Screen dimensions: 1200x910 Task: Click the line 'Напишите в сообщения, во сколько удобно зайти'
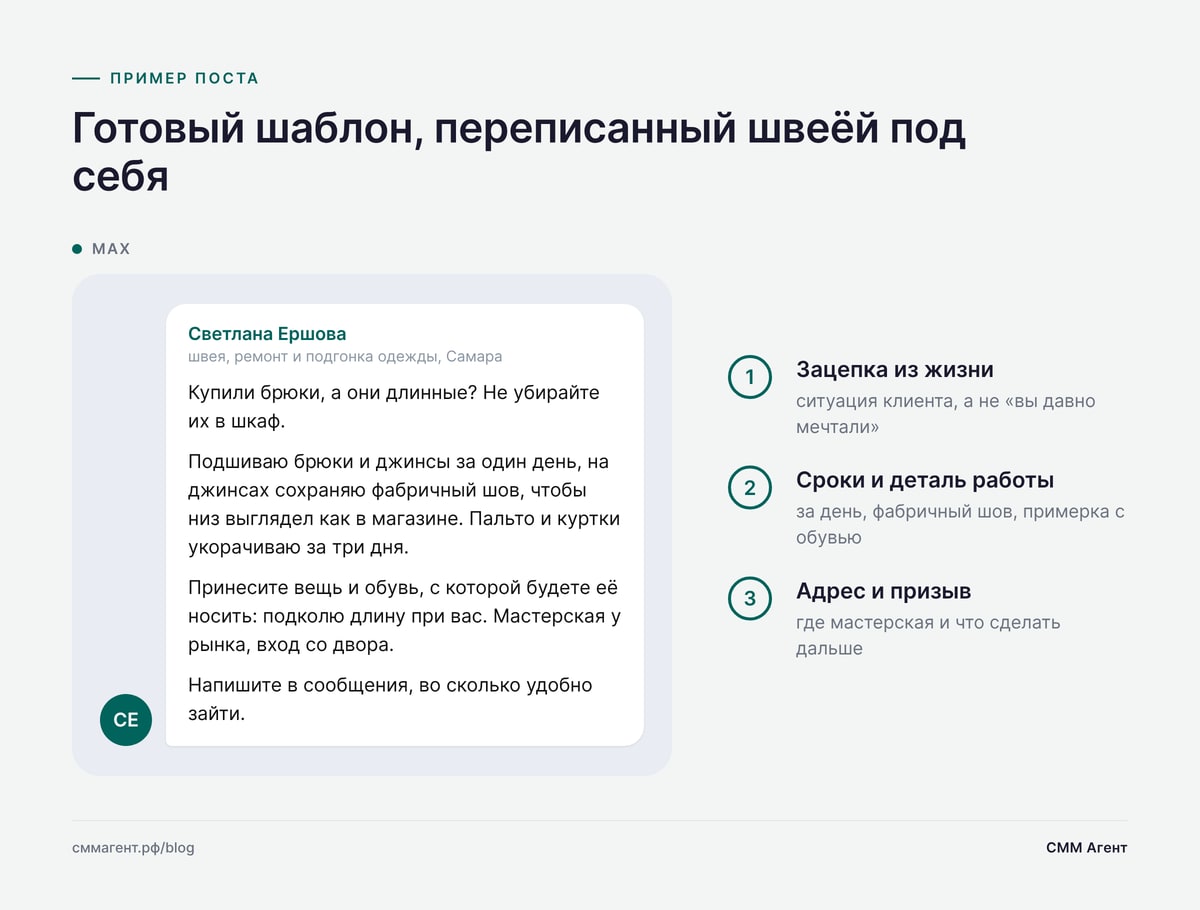click(390, 699)
